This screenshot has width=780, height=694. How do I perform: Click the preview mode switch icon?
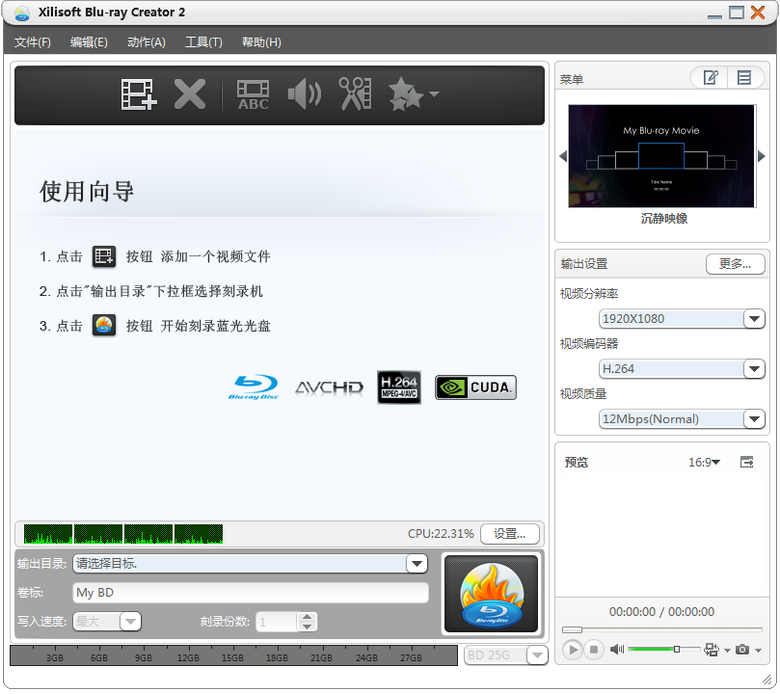711,649
